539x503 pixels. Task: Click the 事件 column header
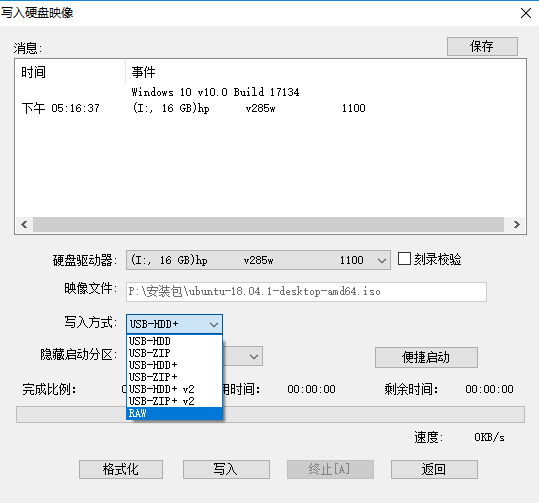(x=143, y=72)
